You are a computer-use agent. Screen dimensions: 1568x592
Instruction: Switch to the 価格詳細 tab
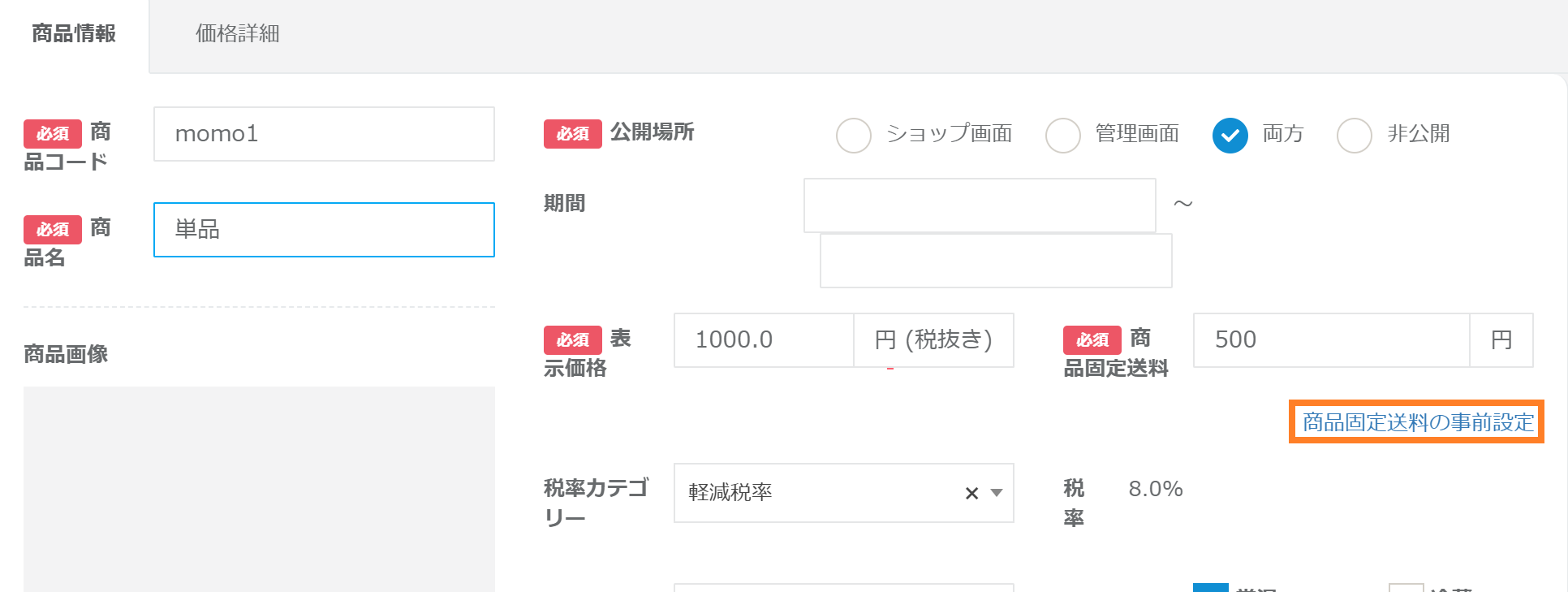point(237,34)
